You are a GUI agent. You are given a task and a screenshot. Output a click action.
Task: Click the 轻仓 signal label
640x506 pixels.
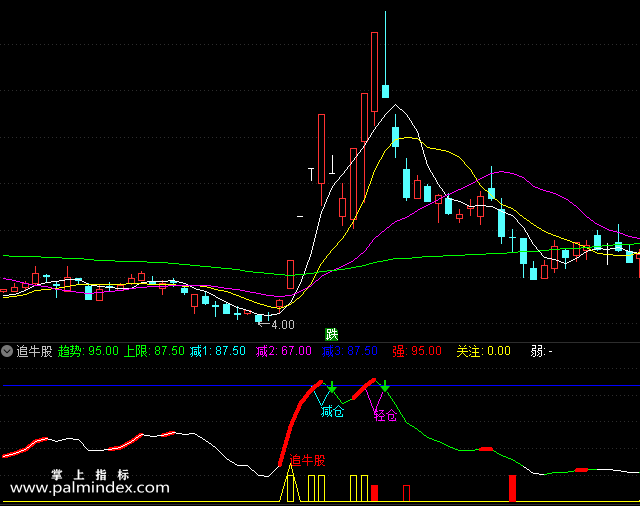click(385, 416)
